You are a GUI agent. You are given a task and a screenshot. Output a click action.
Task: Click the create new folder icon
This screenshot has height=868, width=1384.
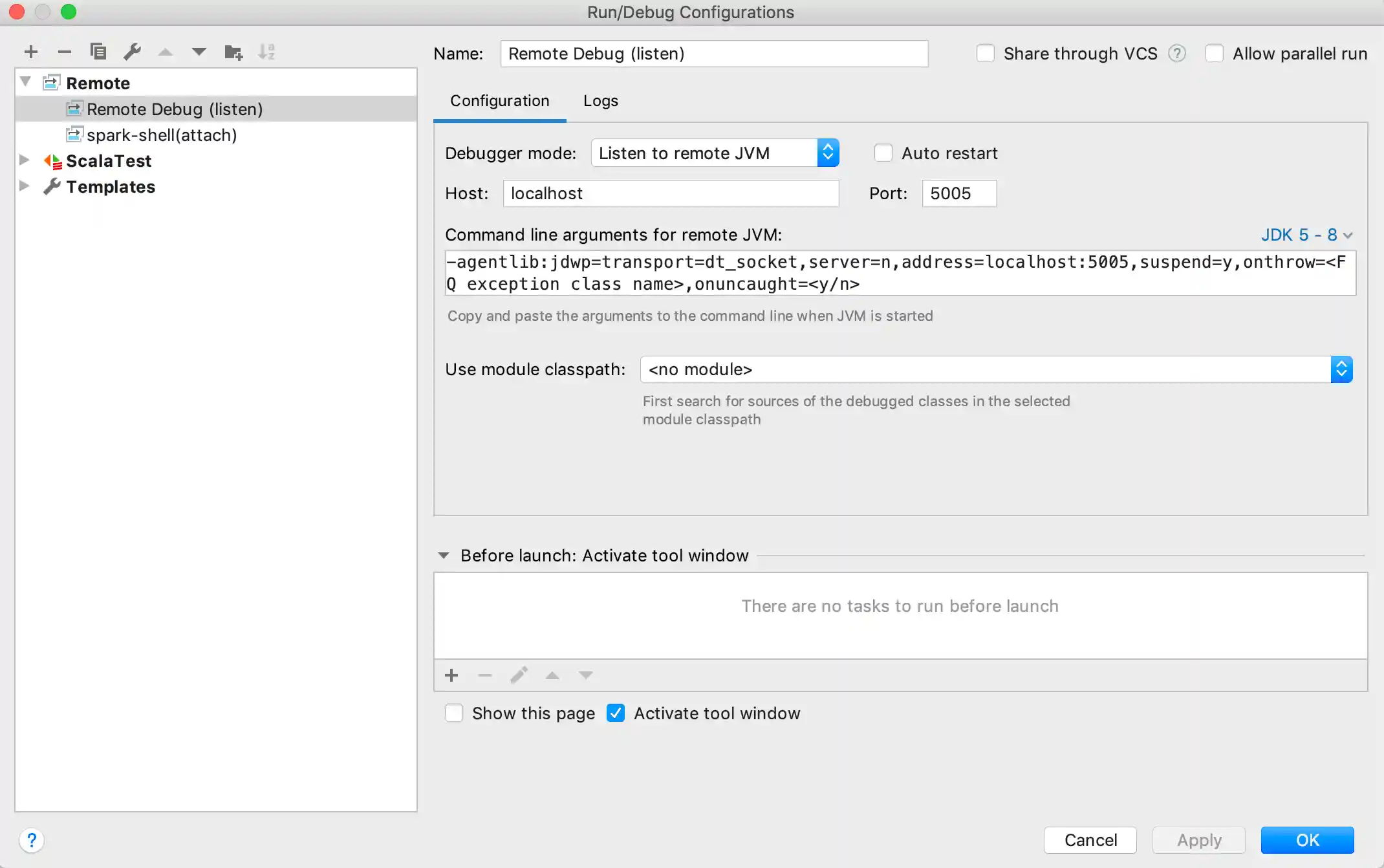coord(233,52)
